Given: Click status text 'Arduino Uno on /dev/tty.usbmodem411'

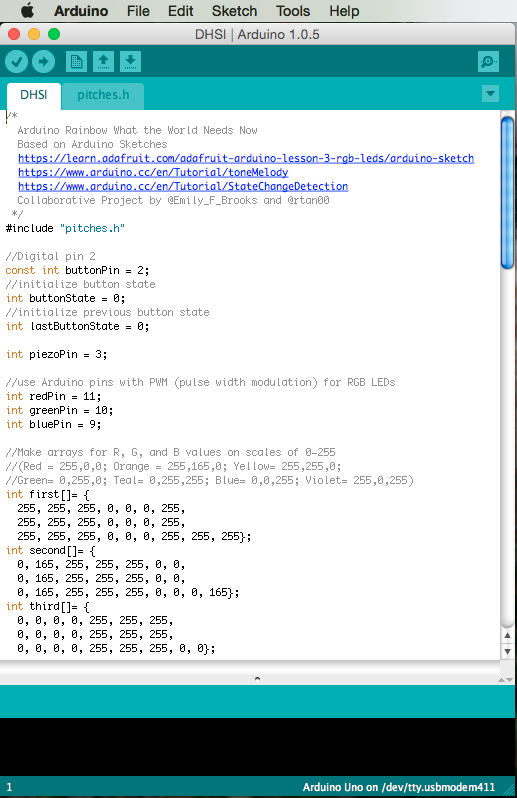Looking at the screenshot, I should tap(398, 787).
